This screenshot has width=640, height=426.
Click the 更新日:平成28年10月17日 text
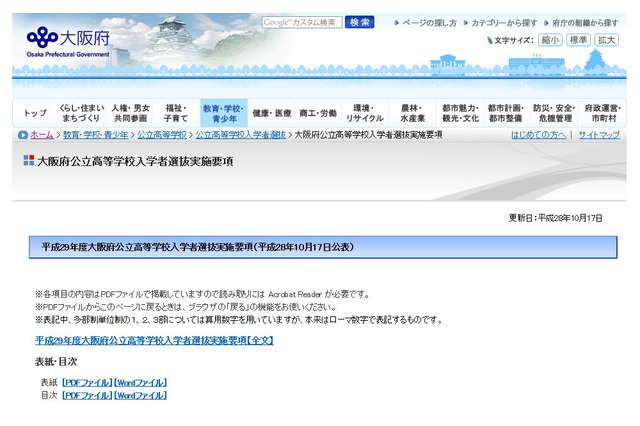click(556, 218)
